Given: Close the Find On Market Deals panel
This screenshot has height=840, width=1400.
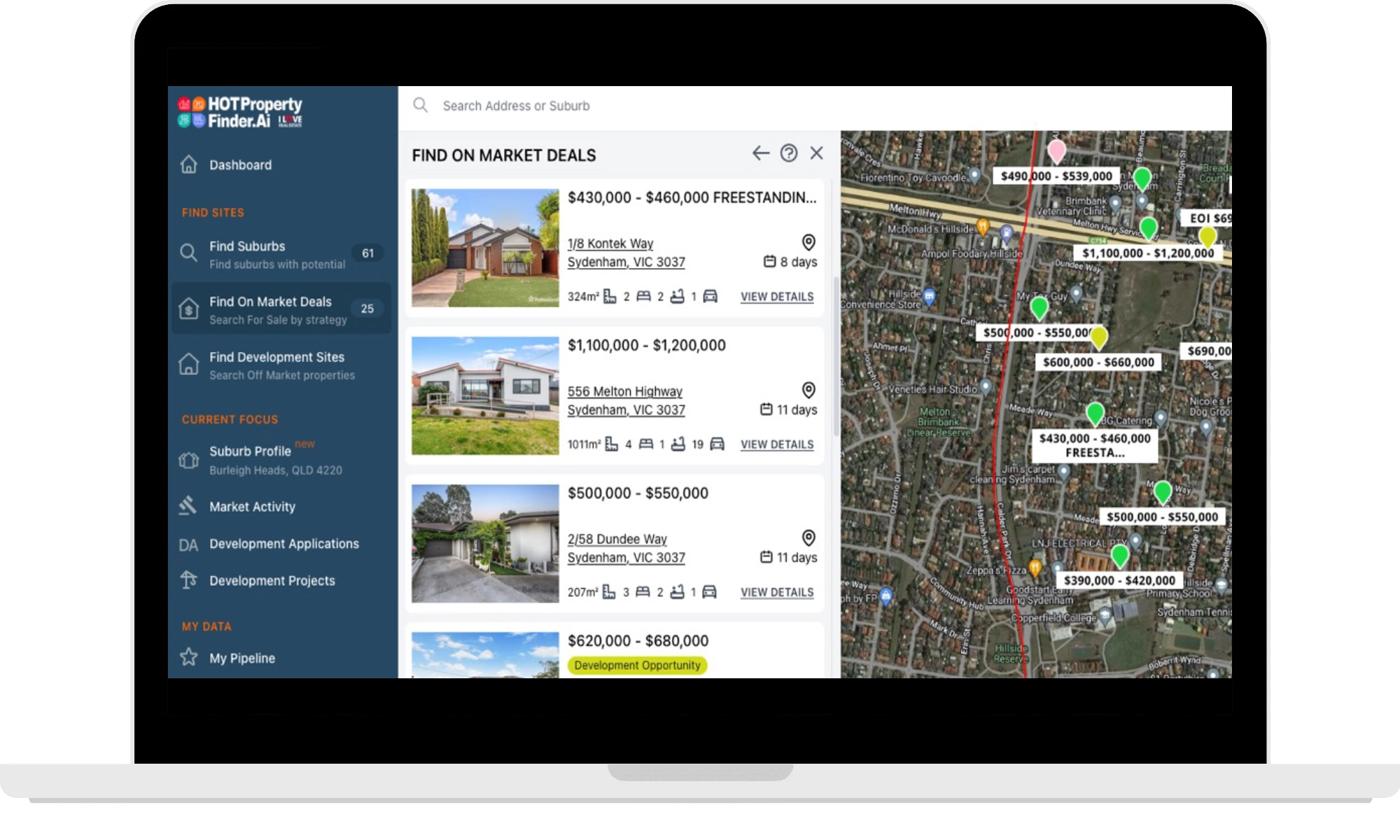Looking at the screenshot, I should [816, 153].
